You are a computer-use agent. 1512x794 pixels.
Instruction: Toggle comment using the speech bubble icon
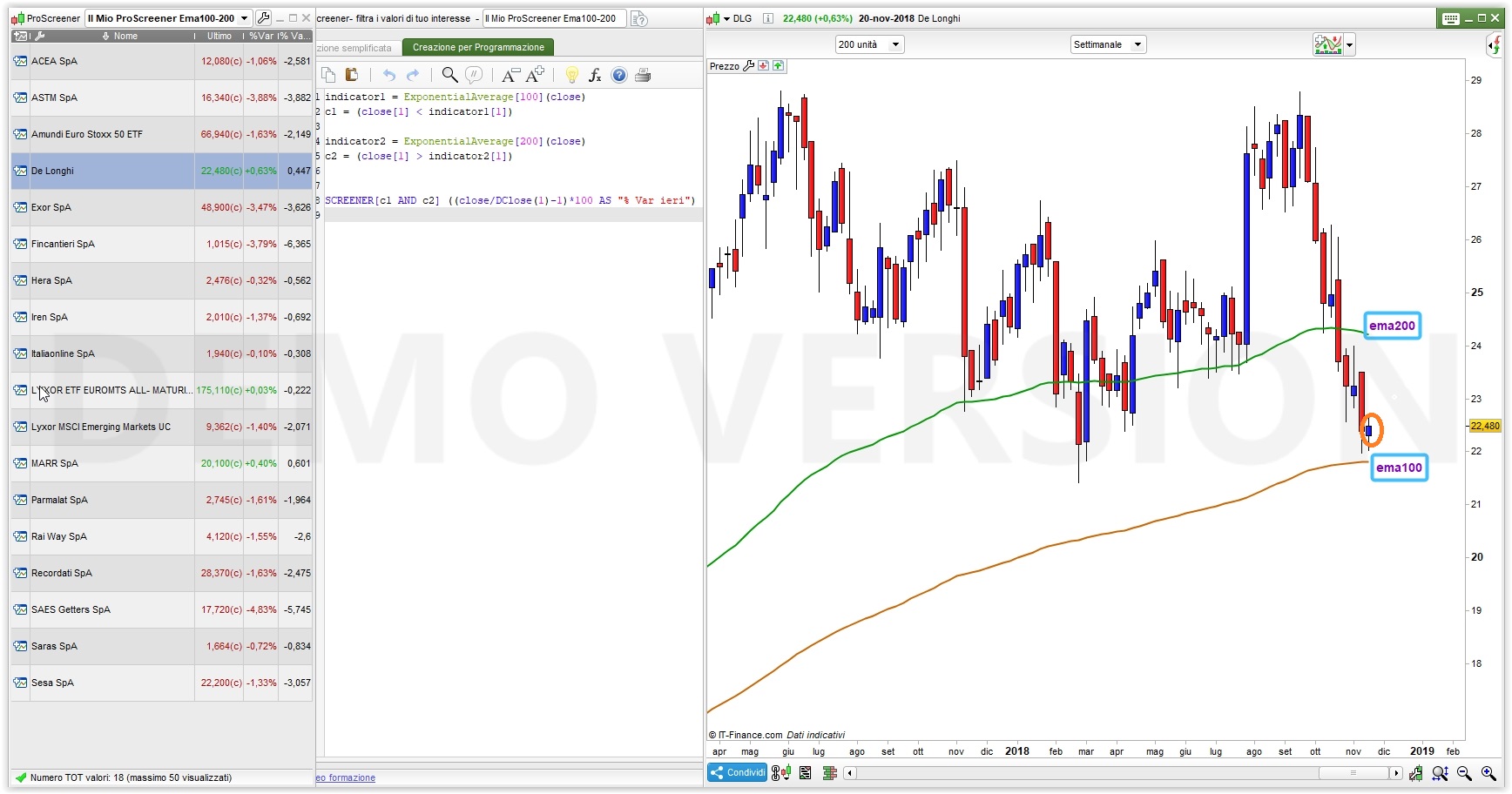tap(474, 75)
